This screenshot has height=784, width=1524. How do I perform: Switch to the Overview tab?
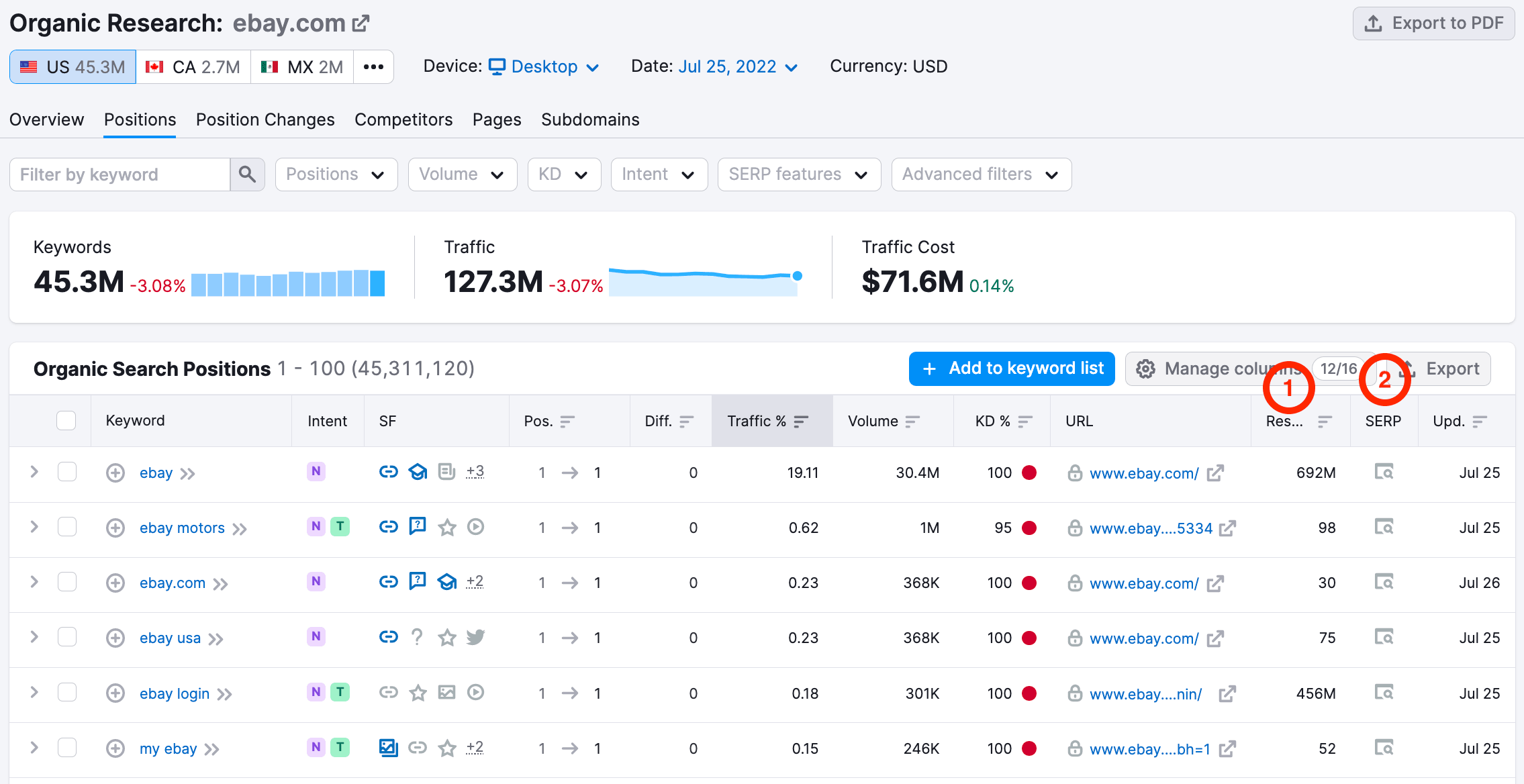coord(47,119)
